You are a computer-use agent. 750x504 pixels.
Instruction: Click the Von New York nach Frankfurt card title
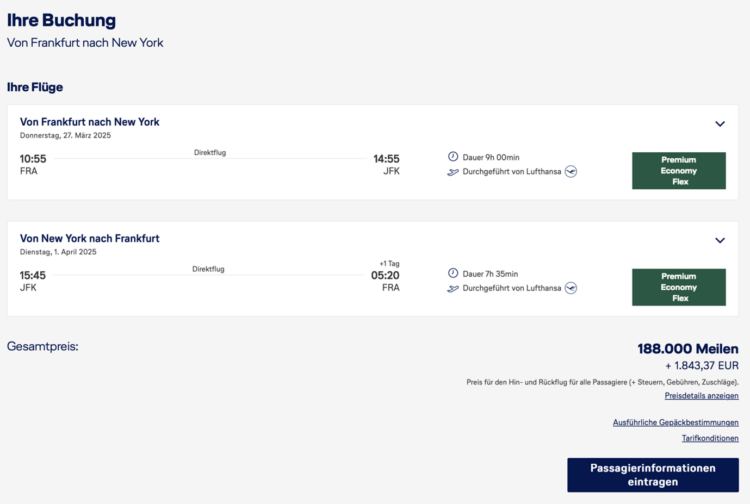89,238
